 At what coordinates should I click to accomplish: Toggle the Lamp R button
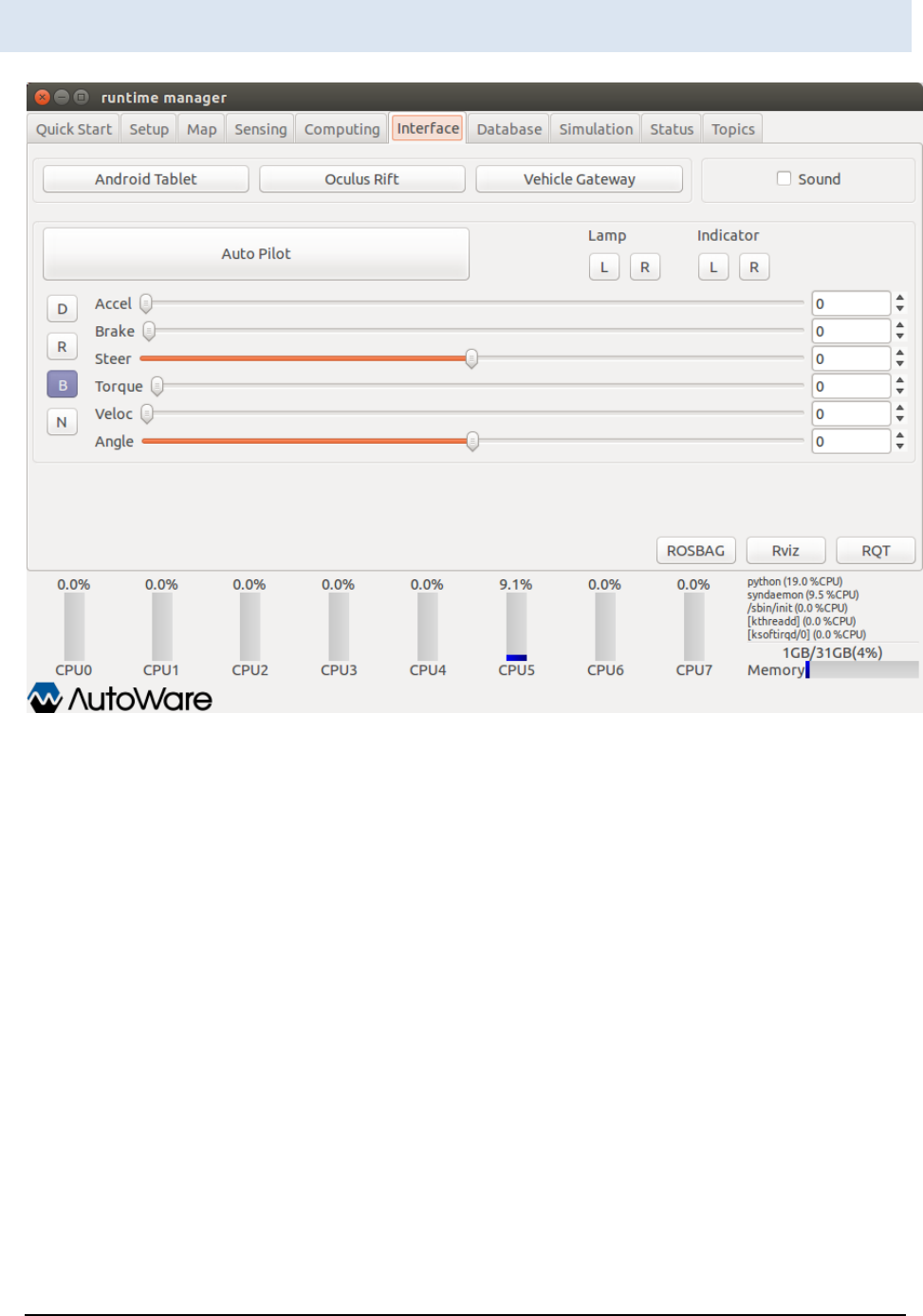[645, 267]
